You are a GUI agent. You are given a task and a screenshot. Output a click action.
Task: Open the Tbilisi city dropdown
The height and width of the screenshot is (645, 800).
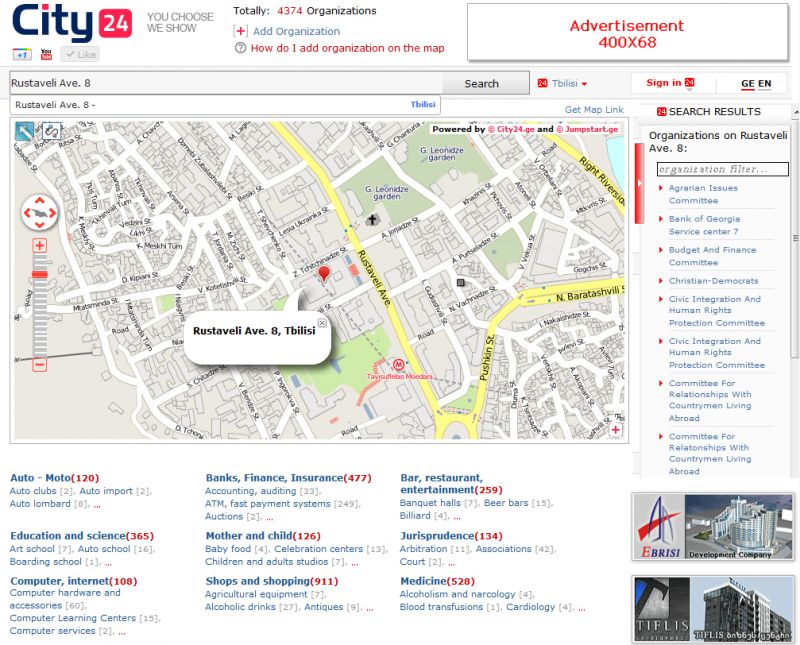click(563, 84)
